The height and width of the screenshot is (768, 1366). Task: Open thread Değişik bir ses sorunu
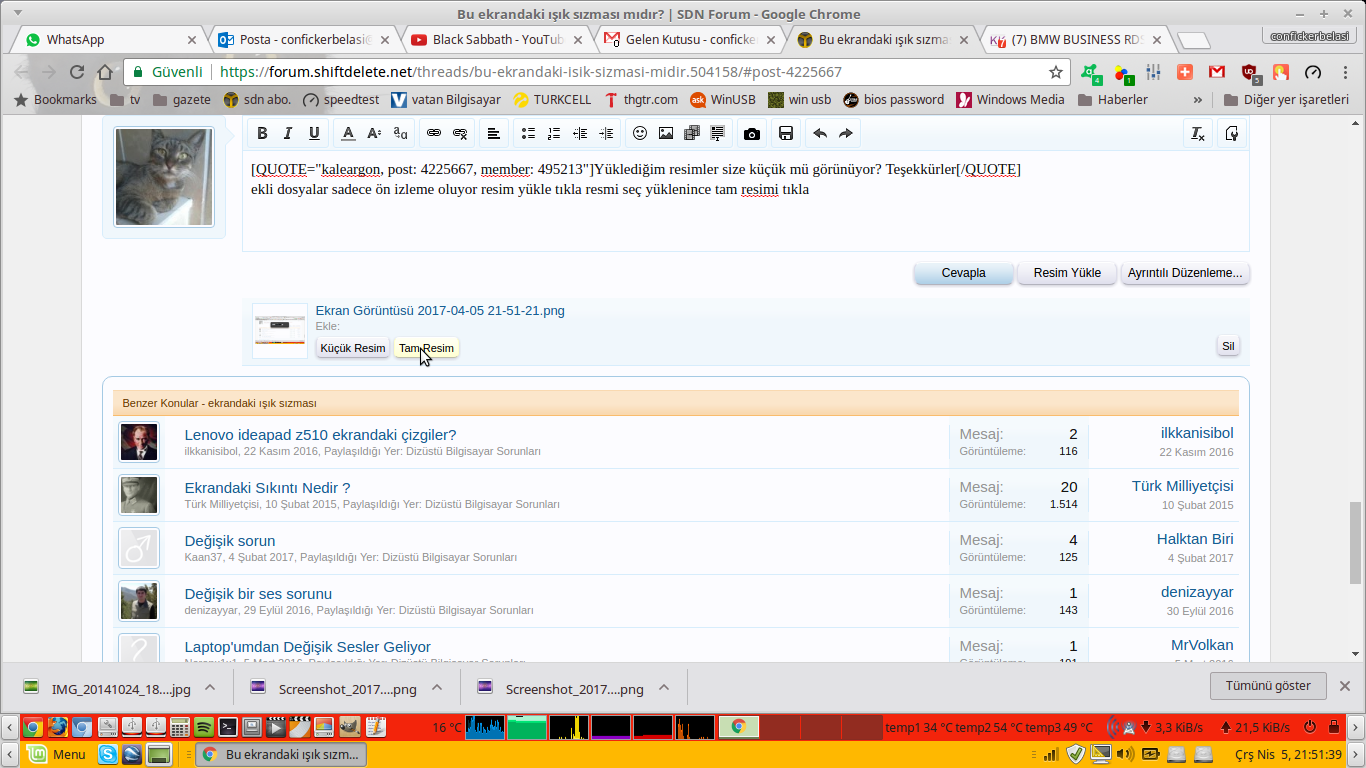tap(258, 594)
